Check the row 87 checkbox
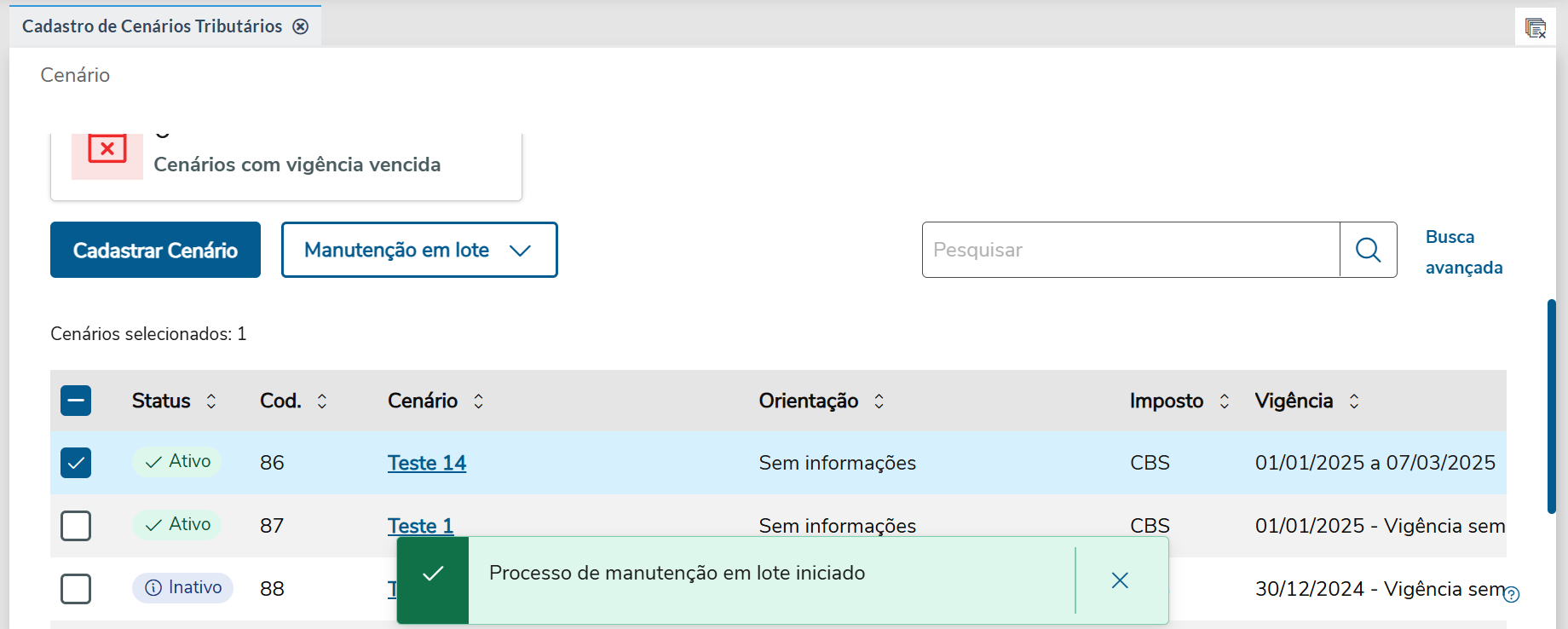The image size is (1568, 629). [76, 526]
